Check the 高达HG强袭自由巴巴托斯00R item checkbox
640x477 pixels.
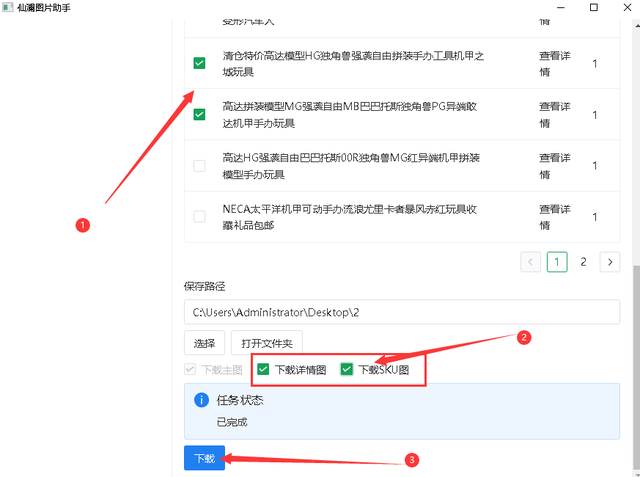coord(199,165)
